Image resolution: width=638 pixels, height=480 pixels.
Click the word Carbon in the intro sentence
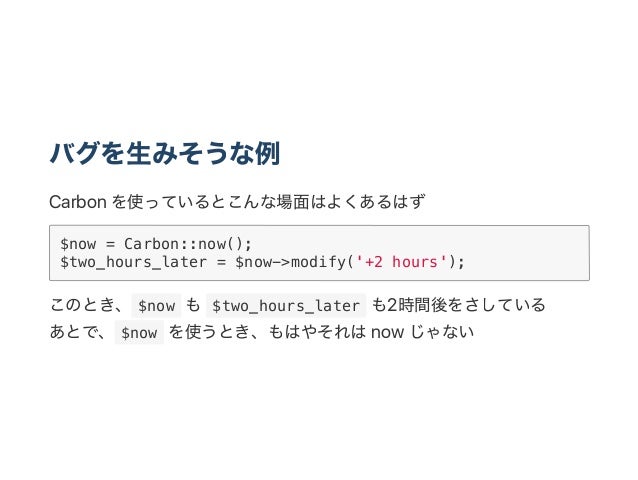[78, 202]
